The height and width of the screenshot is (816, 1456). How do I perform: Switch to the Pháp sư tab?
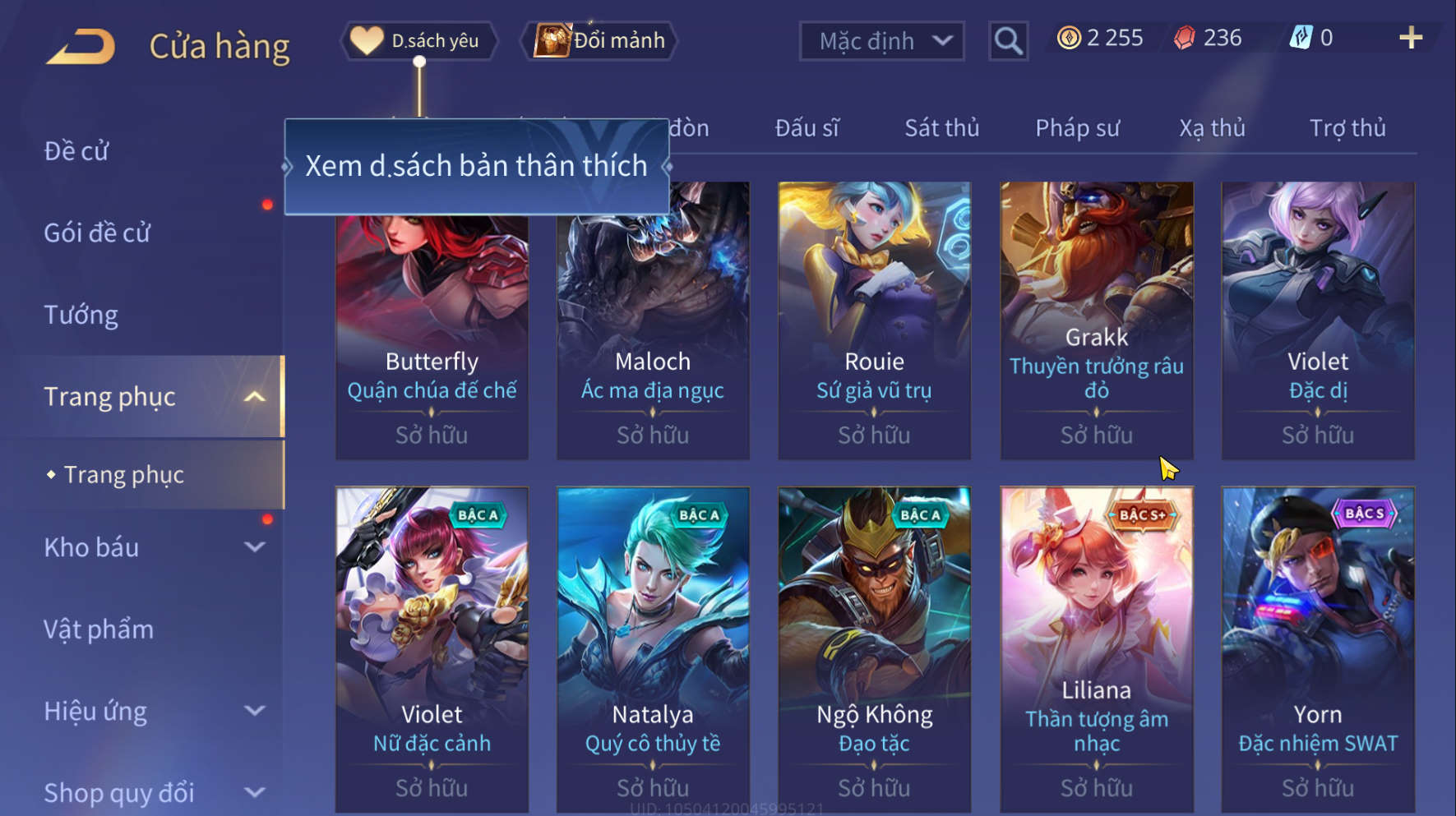(1077, 128)
